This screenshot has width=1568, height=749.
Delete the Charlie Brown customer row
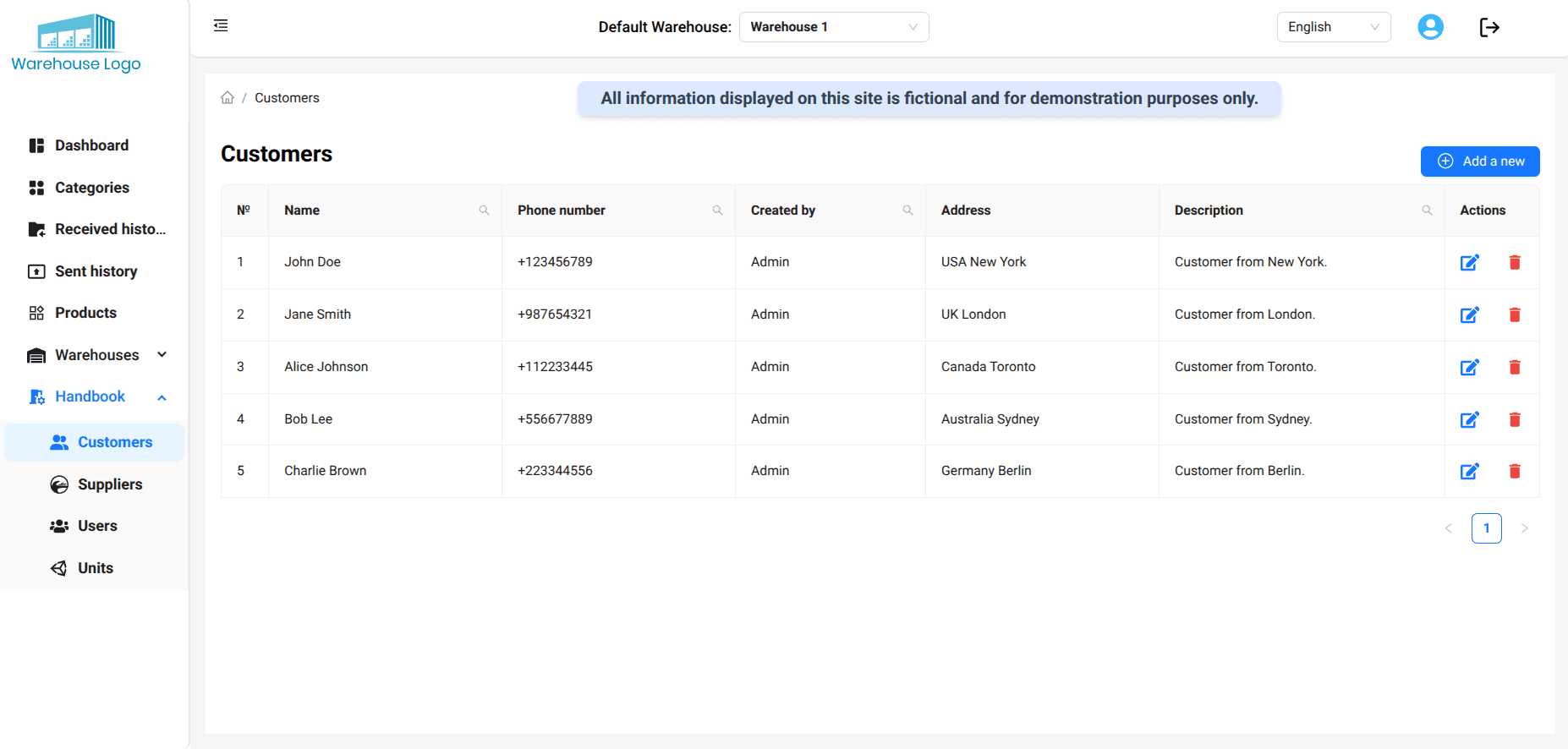[x=1515, y=471]
